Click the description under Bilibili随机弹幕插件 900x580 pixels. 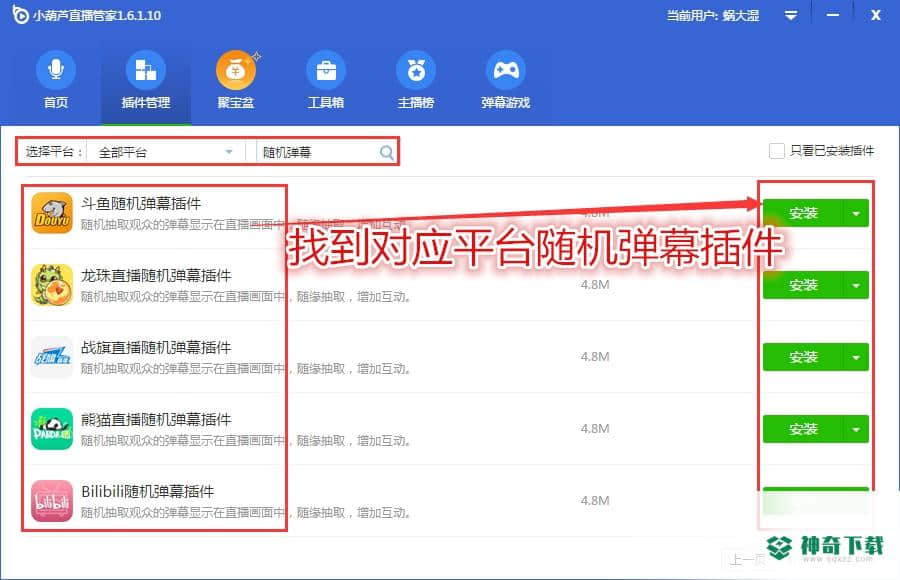[x=246, y=513]
